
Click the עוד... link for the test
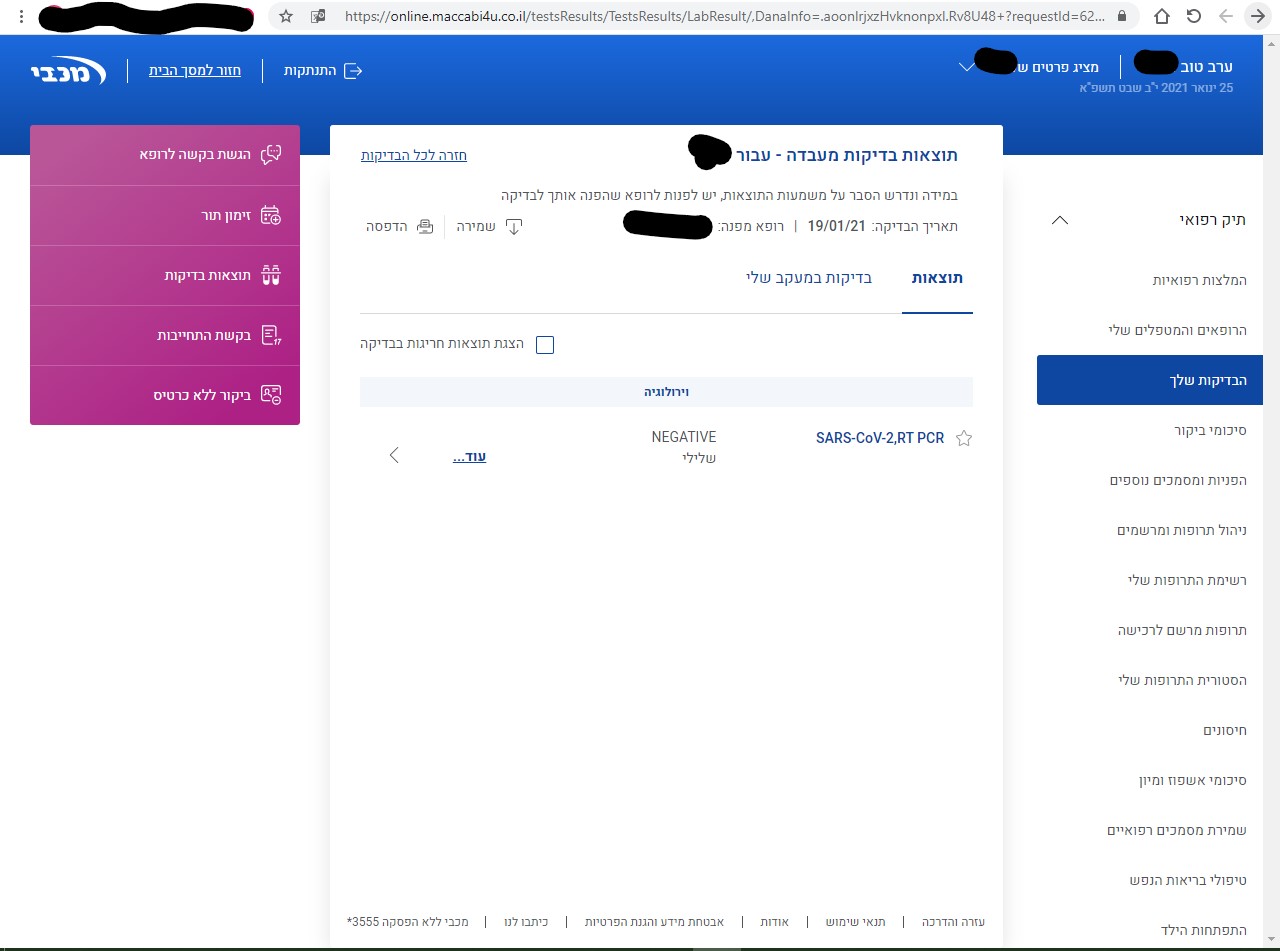click(x=469, y=456)
